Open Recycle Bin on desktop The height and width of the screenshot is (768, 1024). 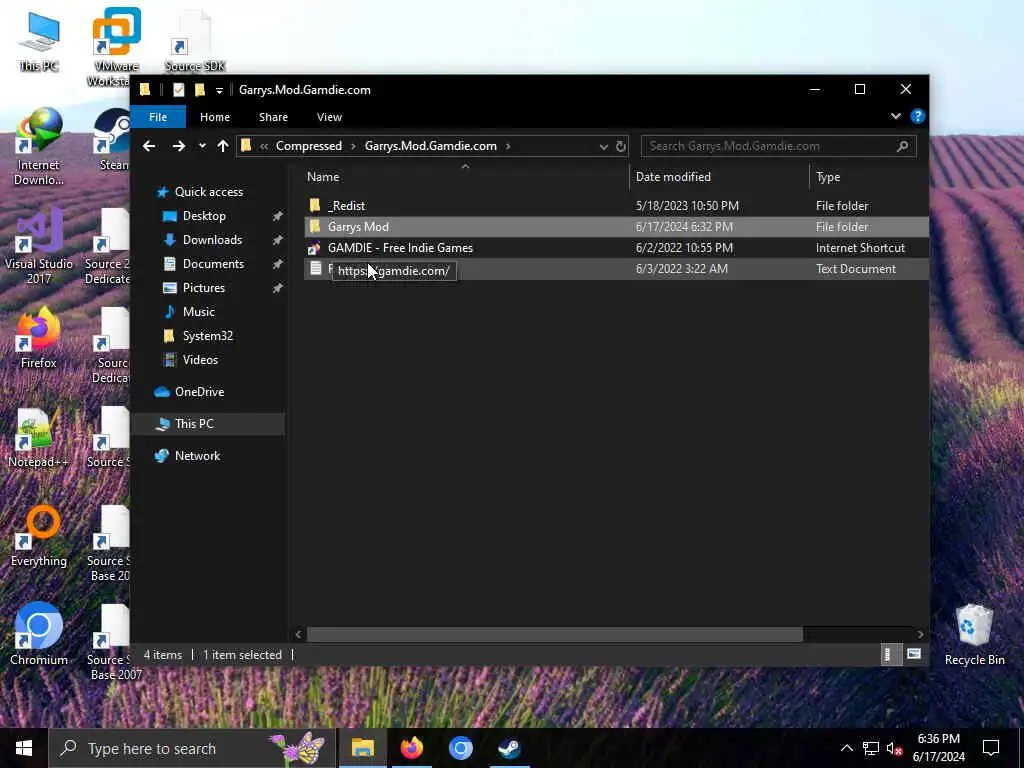click(974, 634)
